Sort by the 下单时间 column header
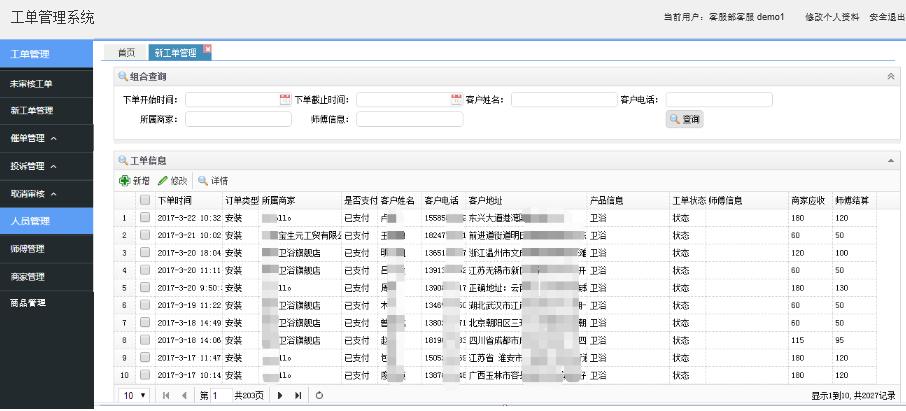 [x=189, y=201]
